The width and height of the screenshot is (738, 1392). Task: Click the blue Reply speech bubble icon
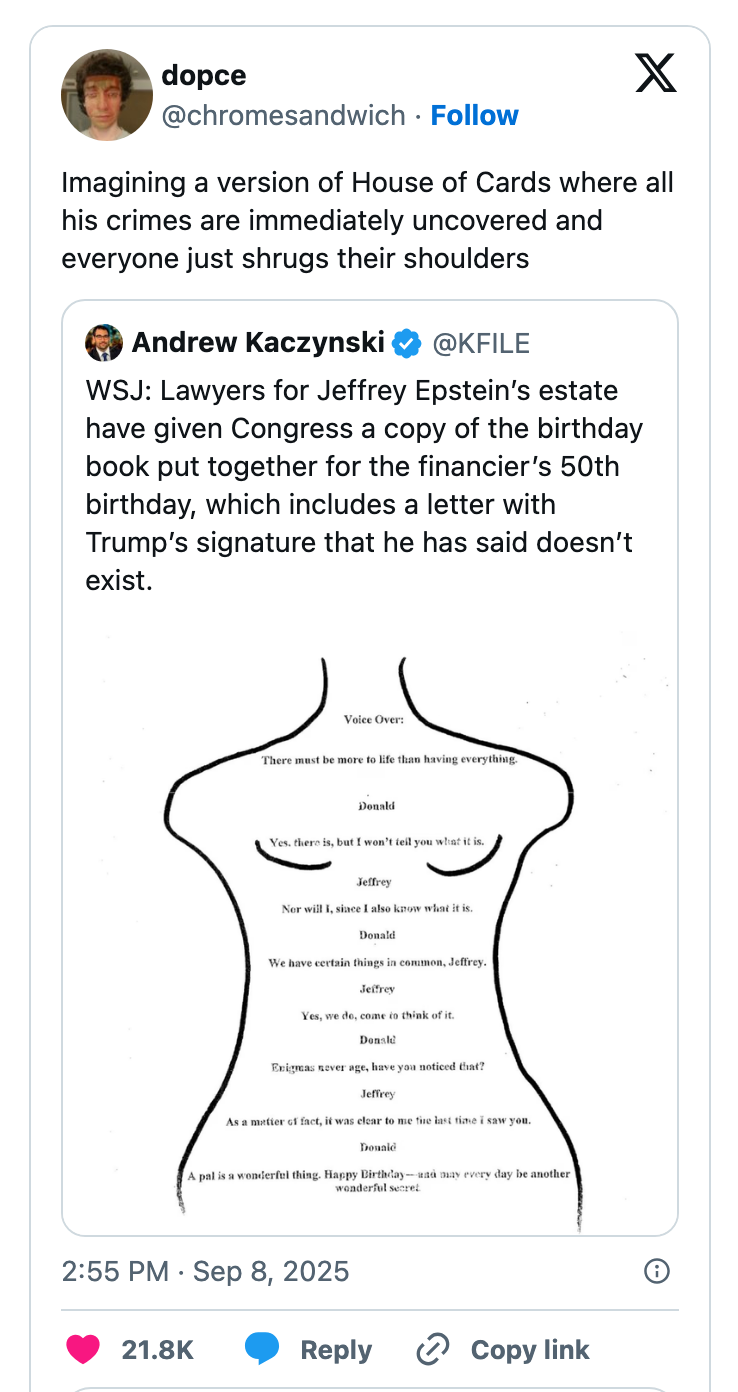coord(264,1349)
